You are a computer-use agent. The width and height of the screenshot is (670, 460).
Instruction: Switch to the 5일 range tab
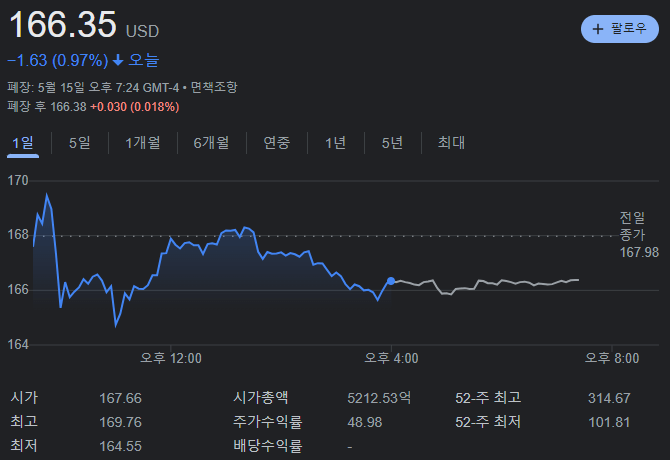pos(80,143)
